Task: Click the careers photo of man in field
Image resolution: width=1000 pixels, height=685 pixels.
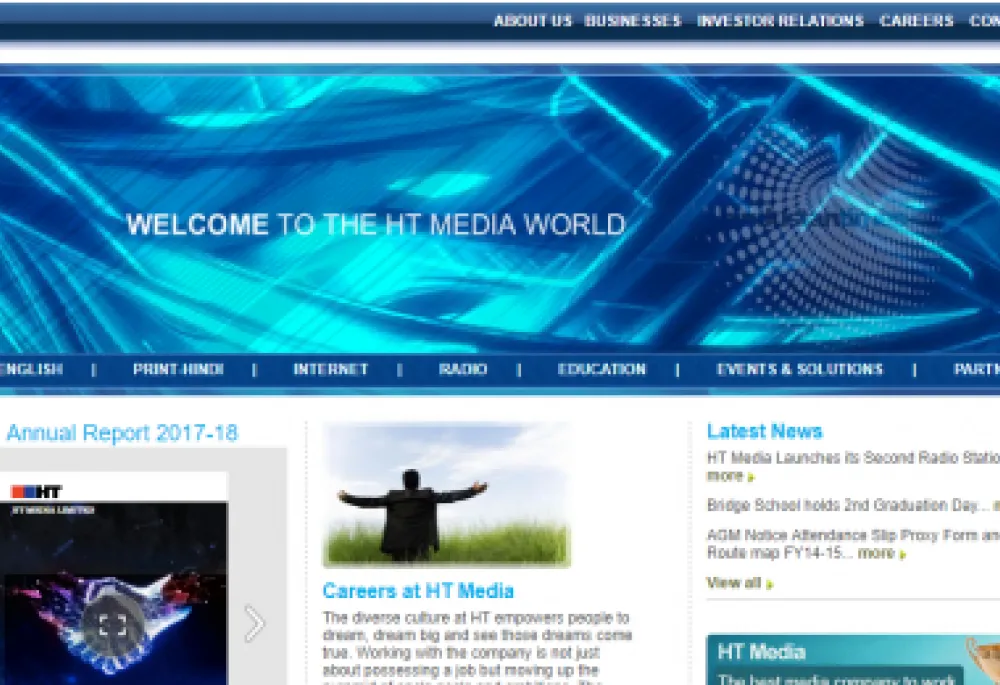Action: coord(446,495)
